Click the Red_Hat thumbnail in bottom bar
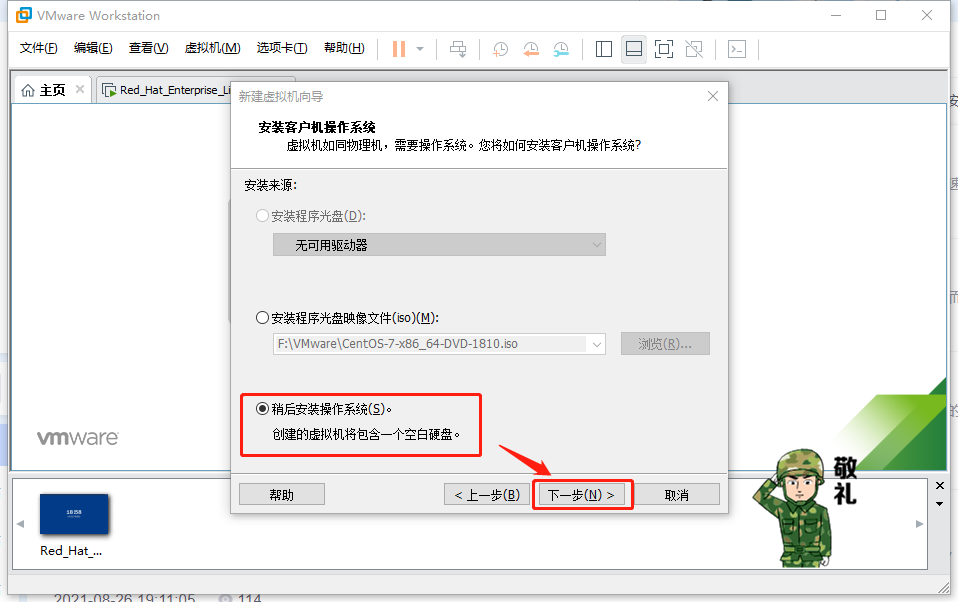This screenshot has width=958, height=602. (x=74, y=515)
